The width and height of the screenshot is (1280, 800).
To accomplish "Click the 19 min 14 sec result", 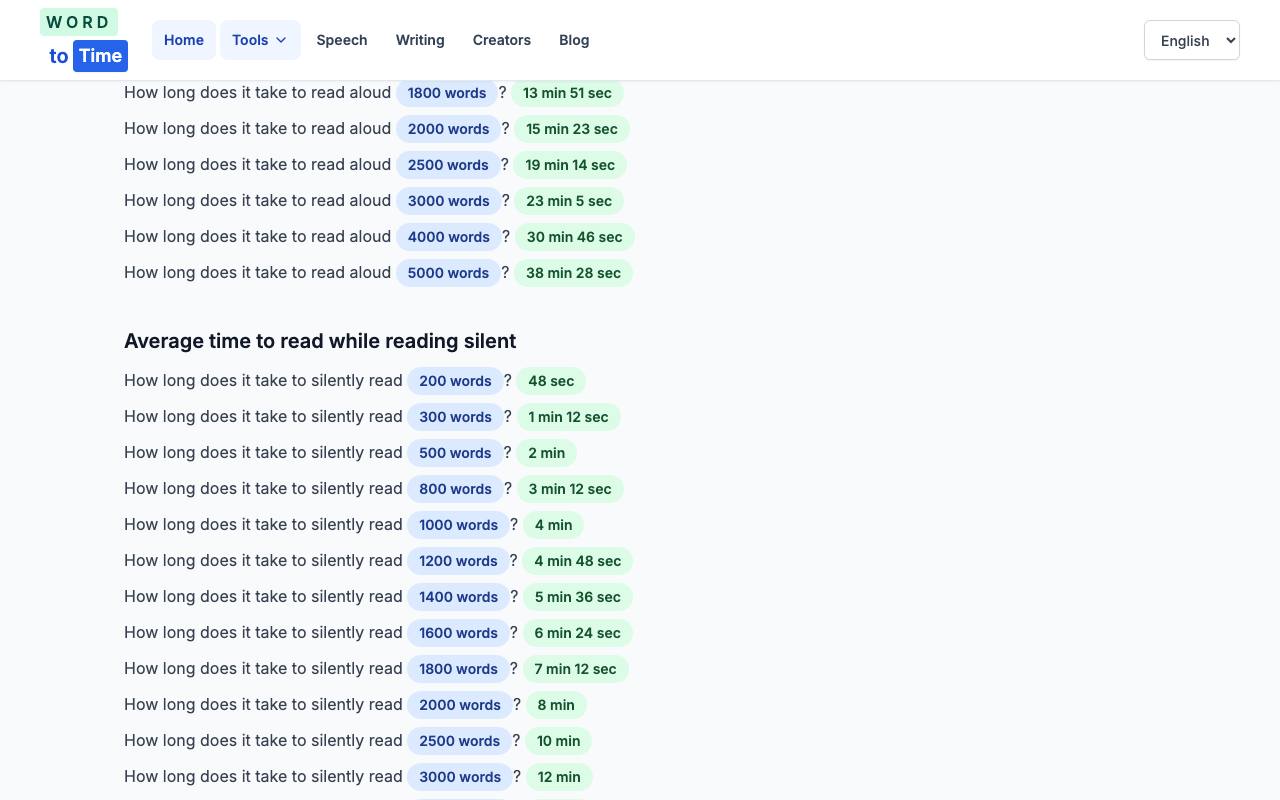I will point(570,165).
